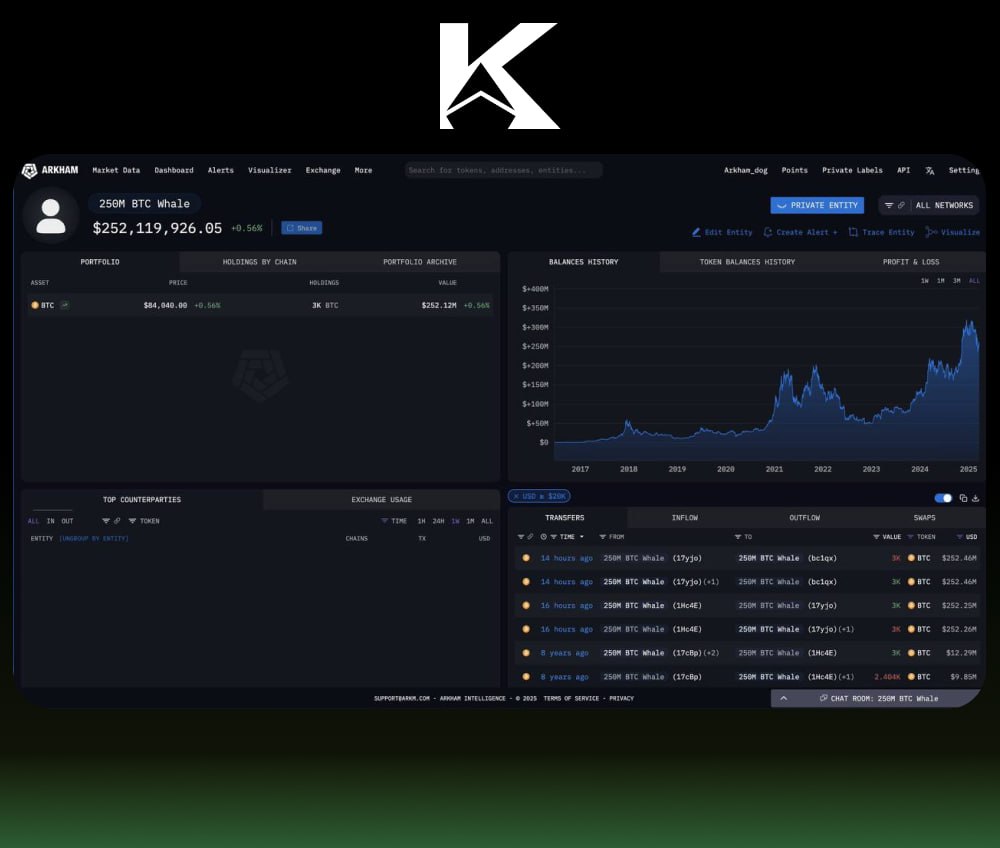
Task: Sort transfers by the TIME column arrow
Action: (582, 537)
